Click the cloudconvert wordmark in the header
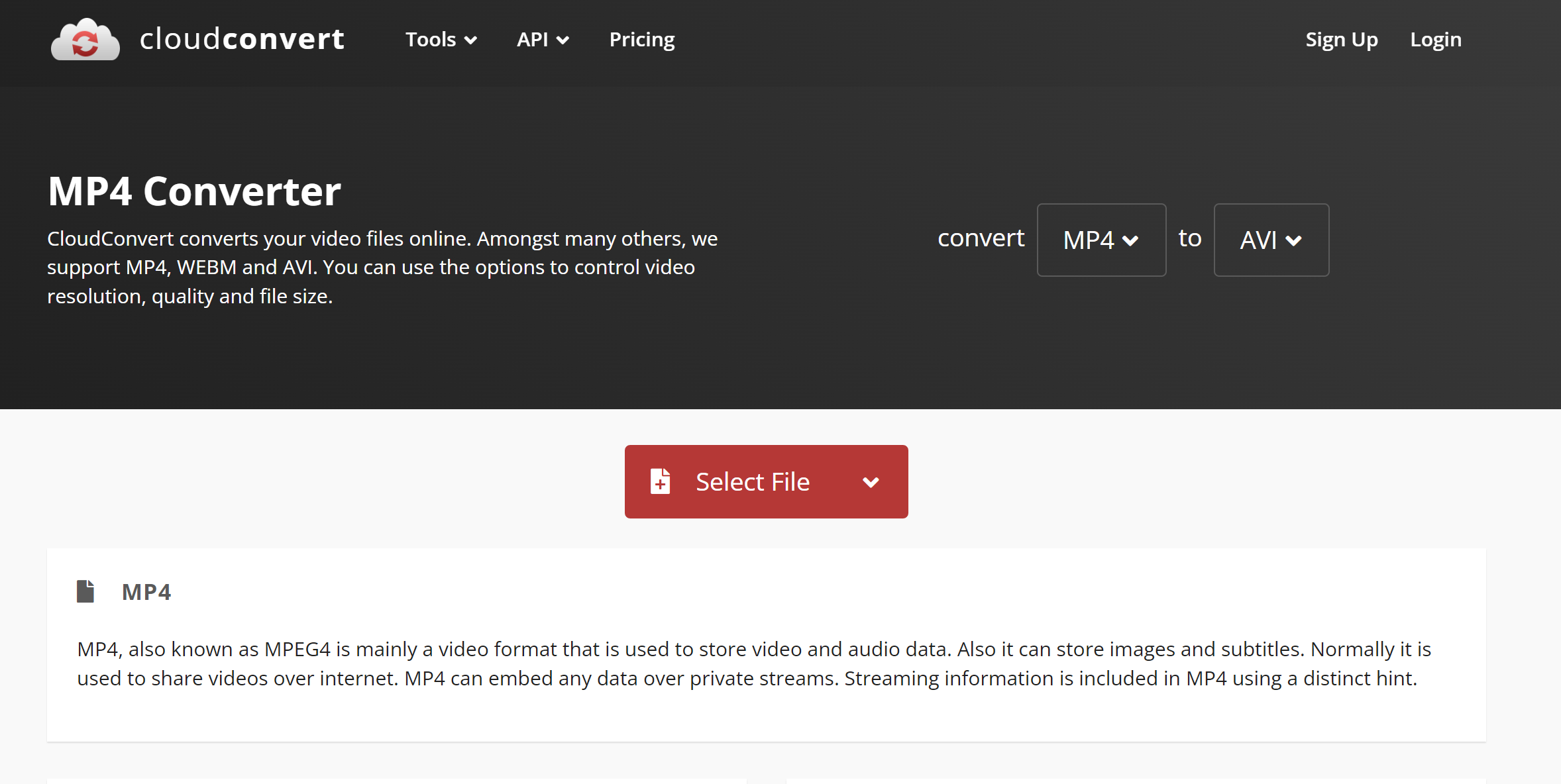This screenshot has height=784, width=1561. [x=242, y=40]
